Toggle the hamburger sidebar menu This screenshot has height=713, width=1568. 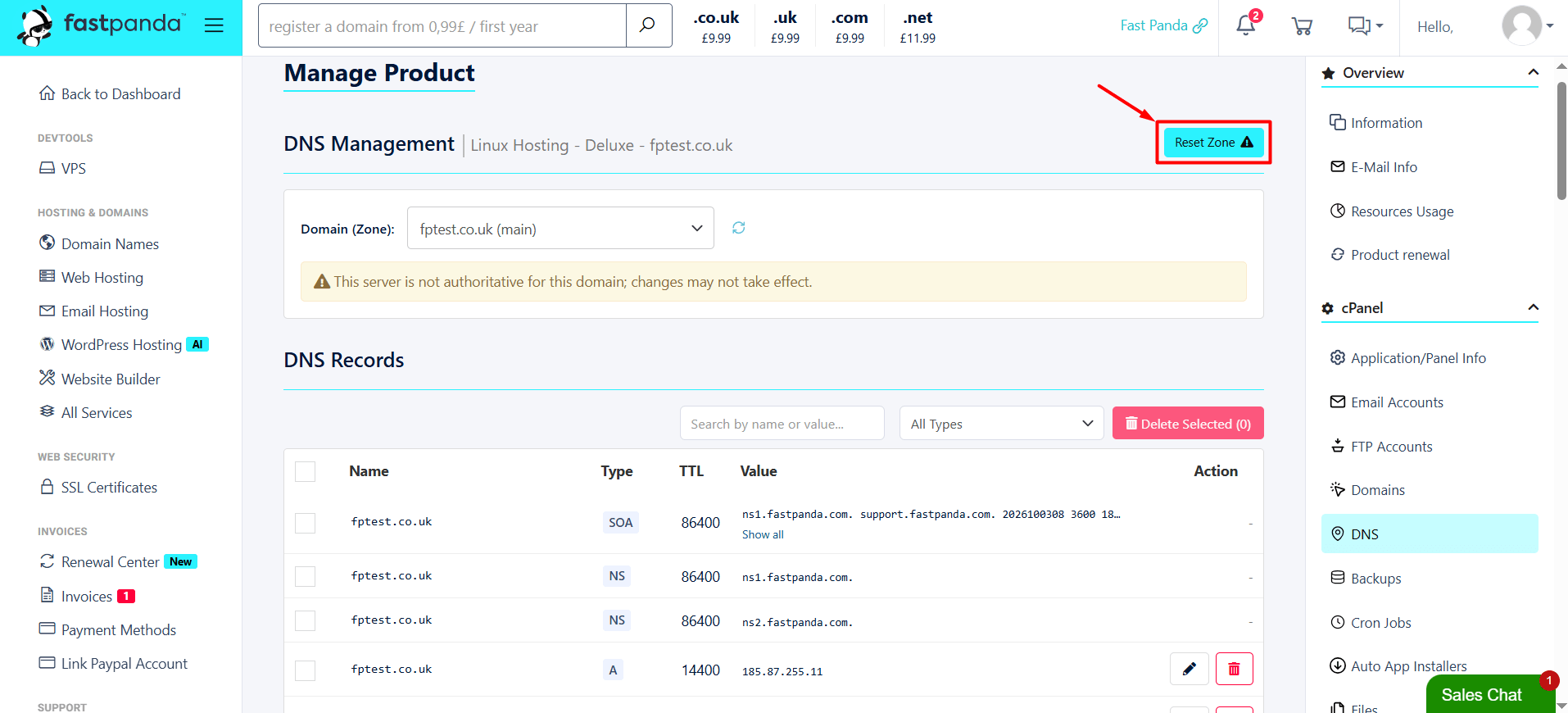(x=214, y=25)
